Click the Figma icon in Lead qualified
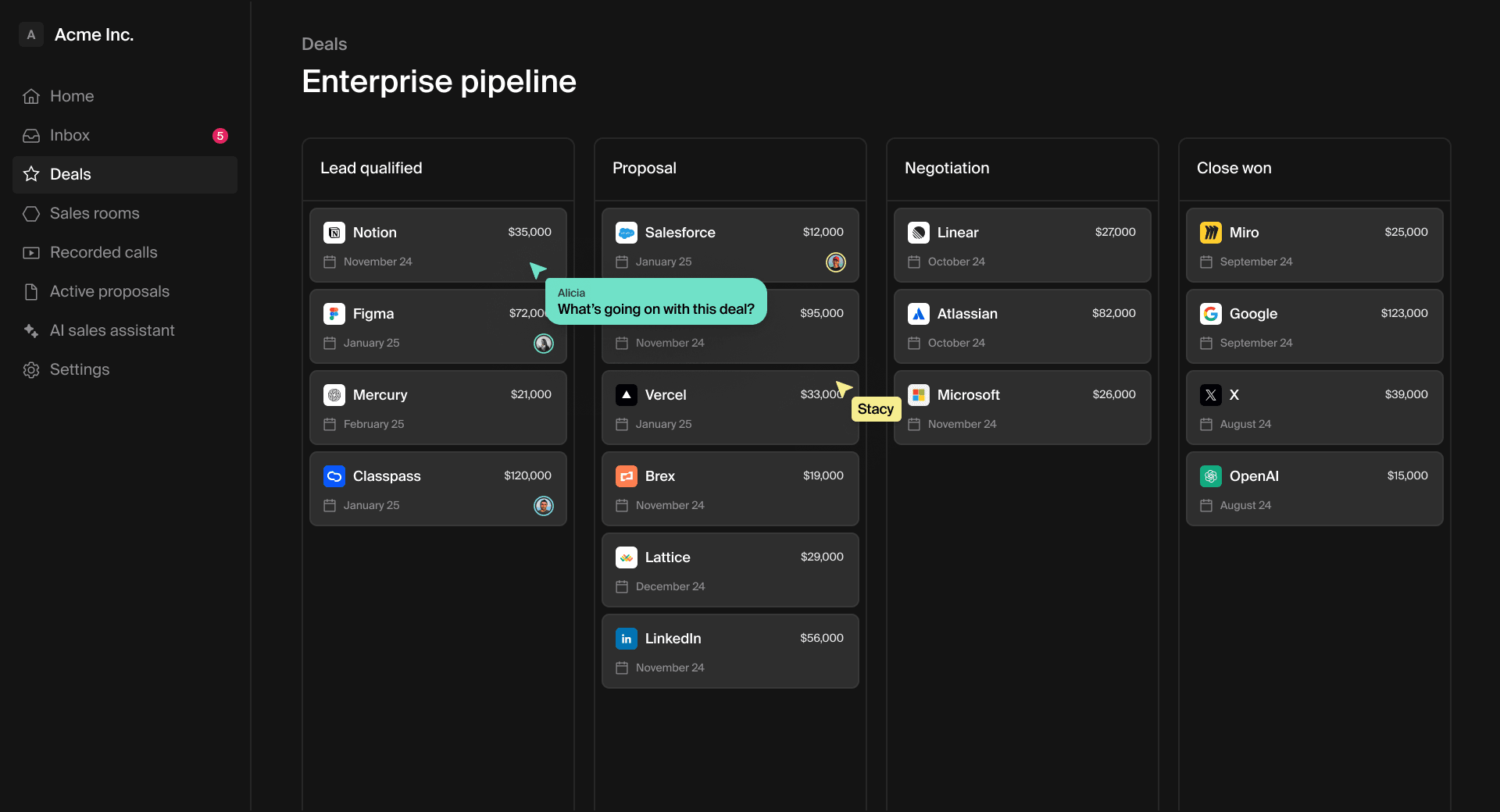This screenshot has height=812, width=1500. [x=334, y=313]
